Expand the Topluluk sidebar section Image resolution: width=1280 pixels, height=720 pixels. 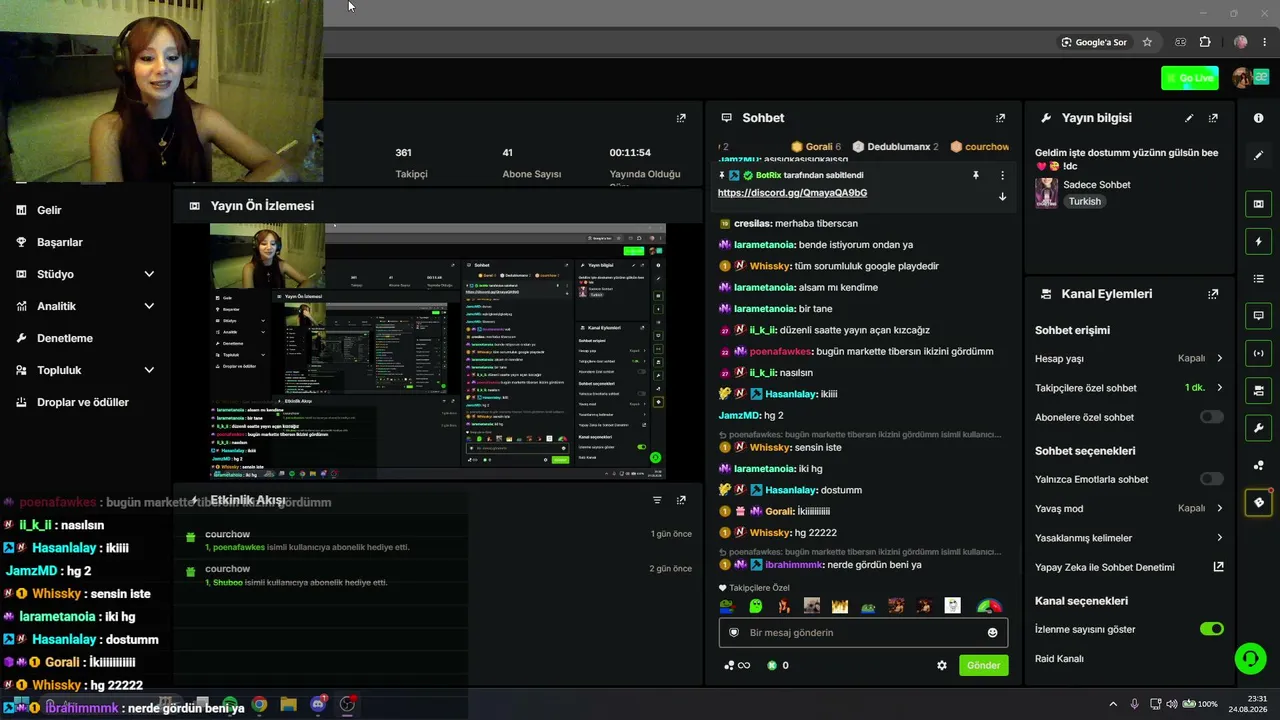pyautogui.click(x=85, y=370)
